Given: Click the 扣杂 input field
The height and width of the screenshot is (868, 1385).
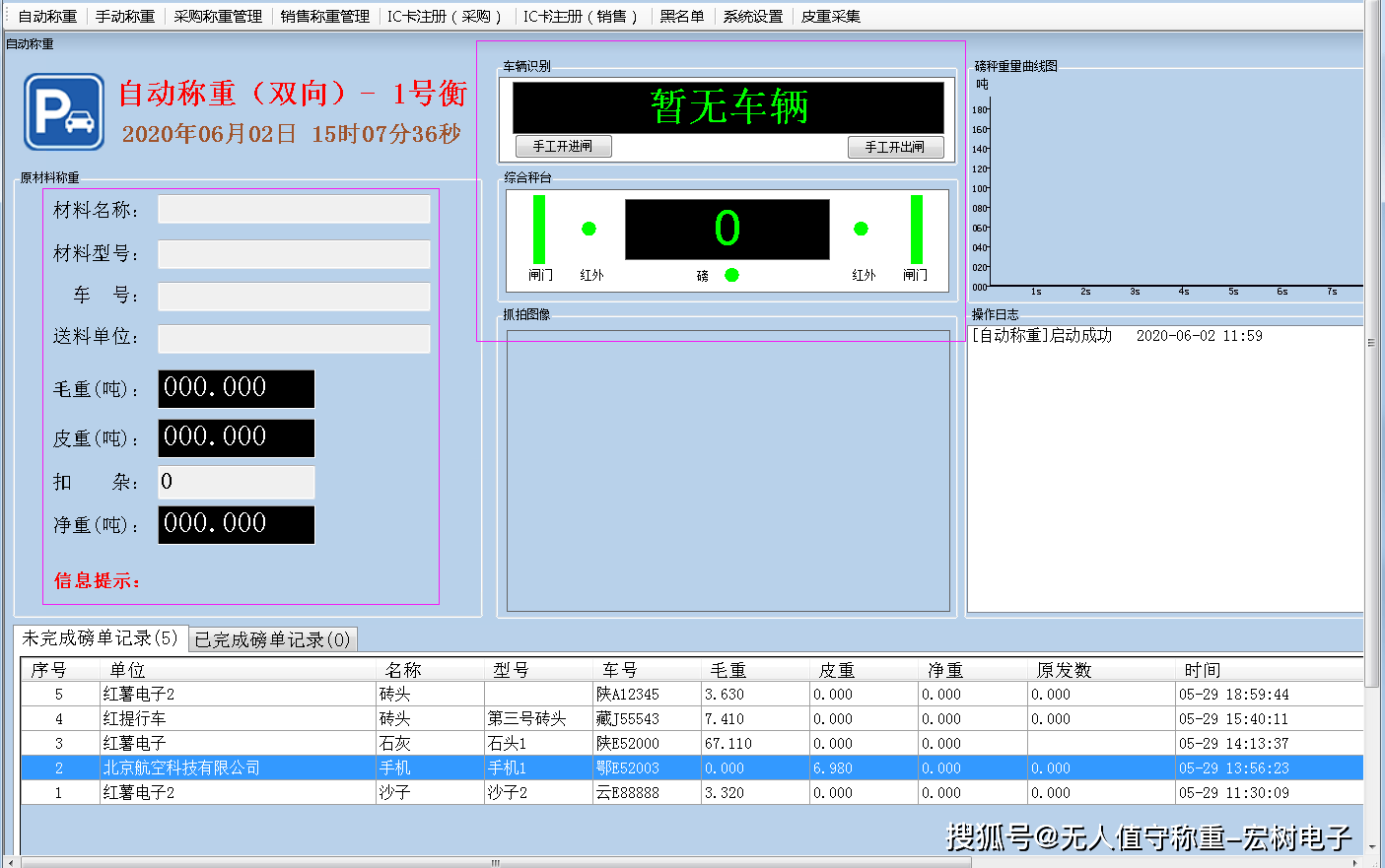Looking at the screenshot, I should (237, 482).
